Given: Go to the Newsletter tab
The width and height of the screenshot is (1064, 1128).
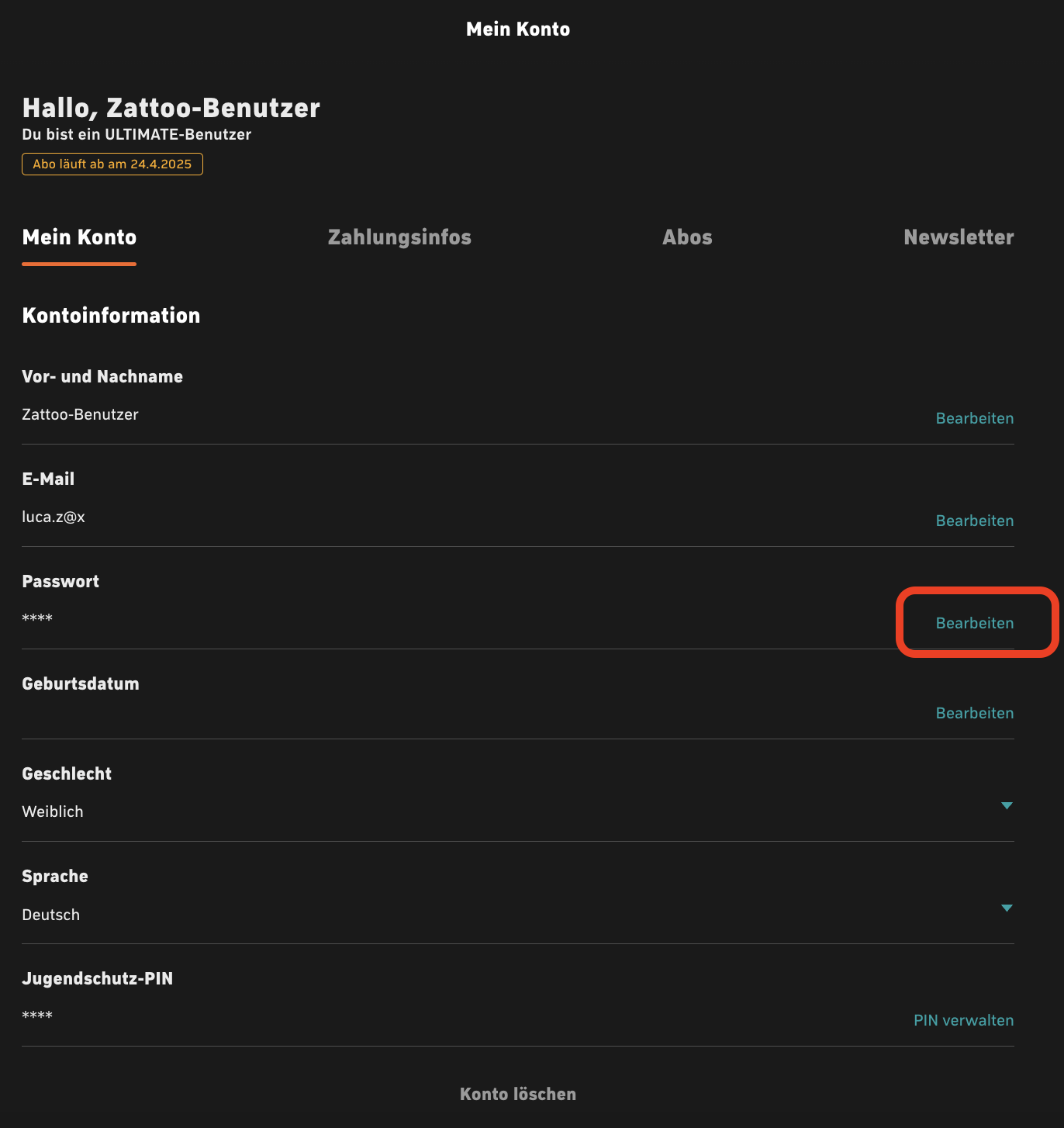Looking at the screenshot, I should pos(959,237).
